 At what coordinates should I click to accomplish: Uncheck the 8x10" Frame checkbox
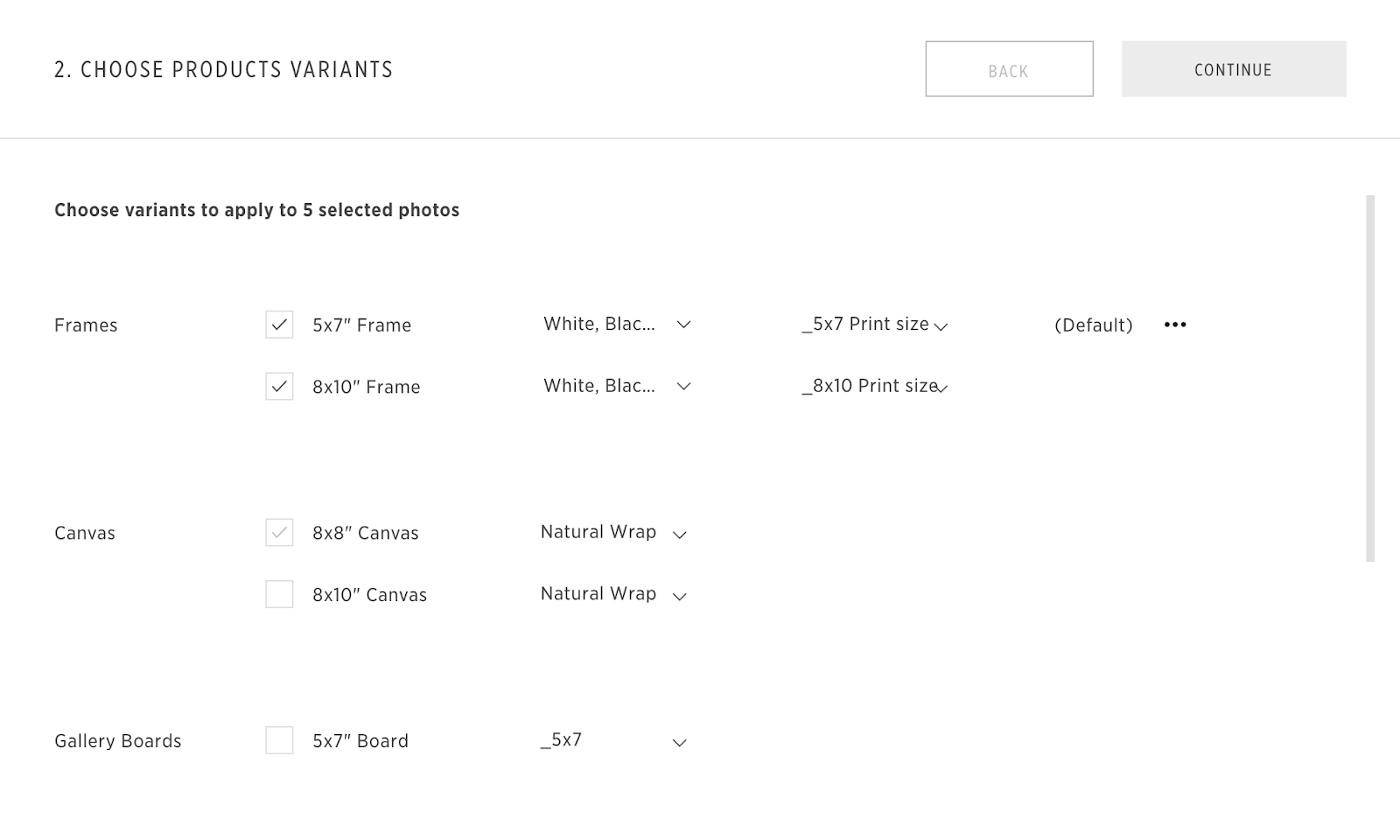[279, 386]
